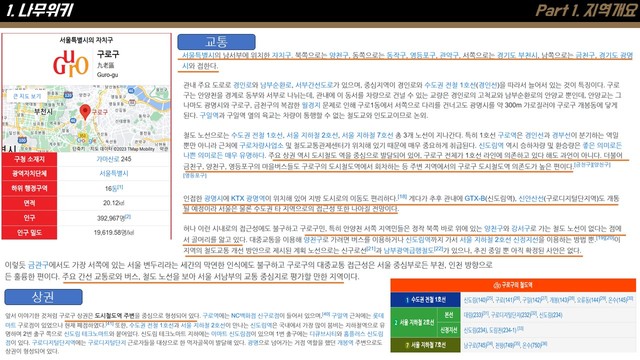Open the '큰 지도 보기' larger map link
The height and width of the screenshot is (360, 640).
(x=27, y=96)
